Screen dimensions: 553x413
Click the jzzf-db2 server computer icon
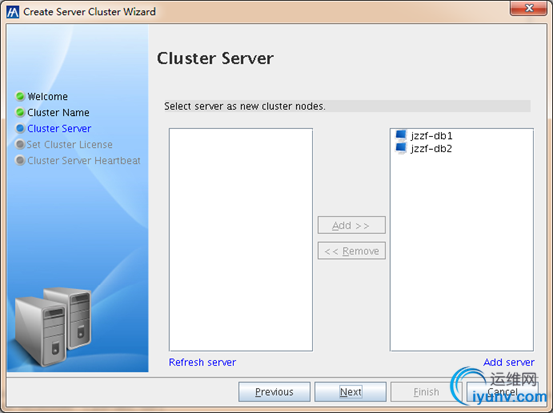(x=401, y=148)
